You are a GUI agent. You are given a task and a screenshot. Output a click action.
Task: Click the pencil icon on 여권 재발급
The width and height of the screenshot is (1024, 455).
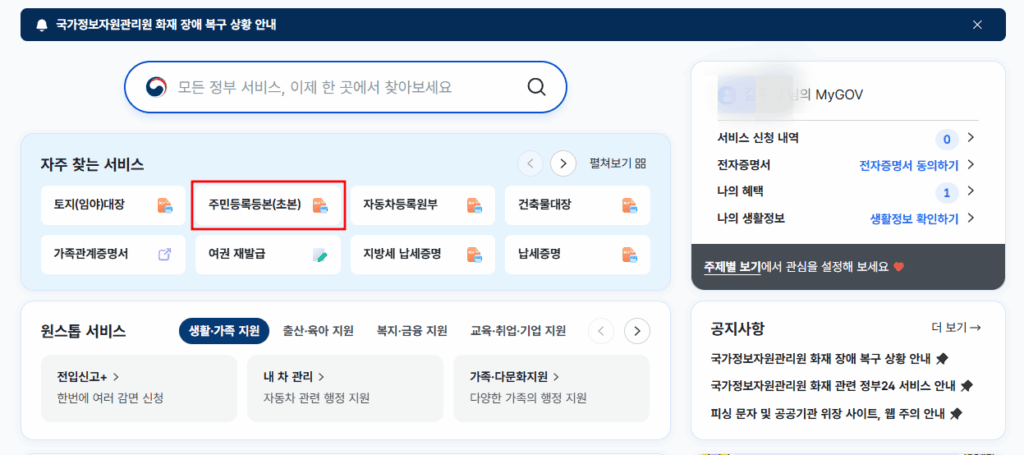[x=320, y=255]
